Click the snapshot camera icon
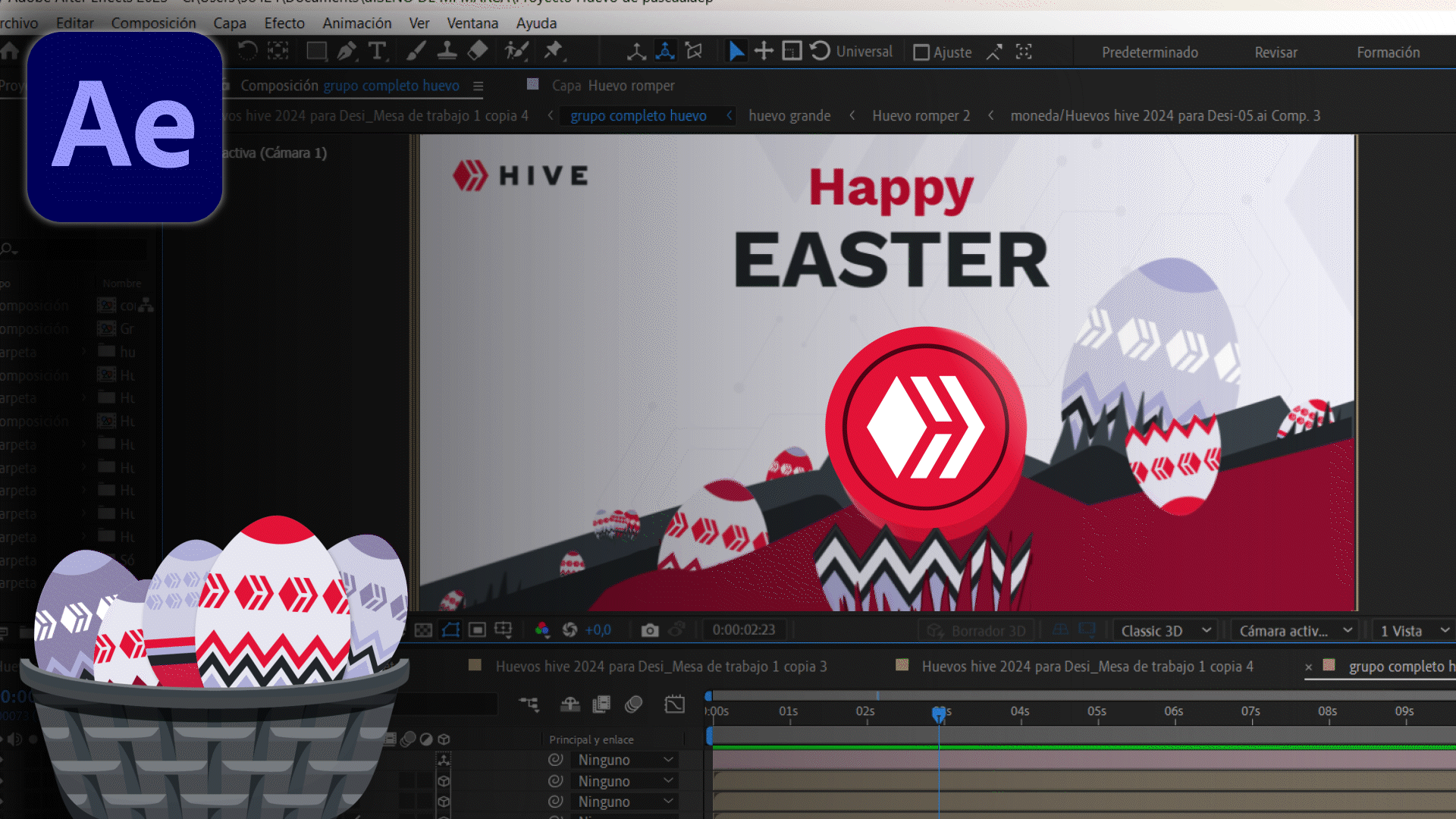 tap(649, 630)
